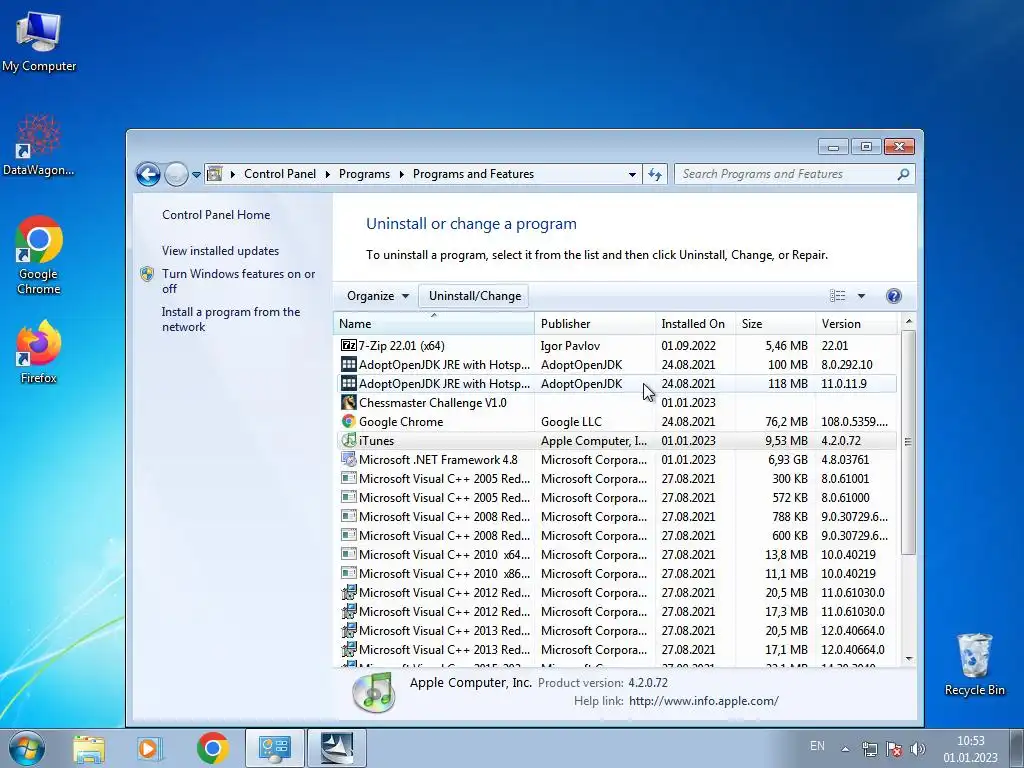
Task: Sort by Publisher column header
Action: coord(594,323)
